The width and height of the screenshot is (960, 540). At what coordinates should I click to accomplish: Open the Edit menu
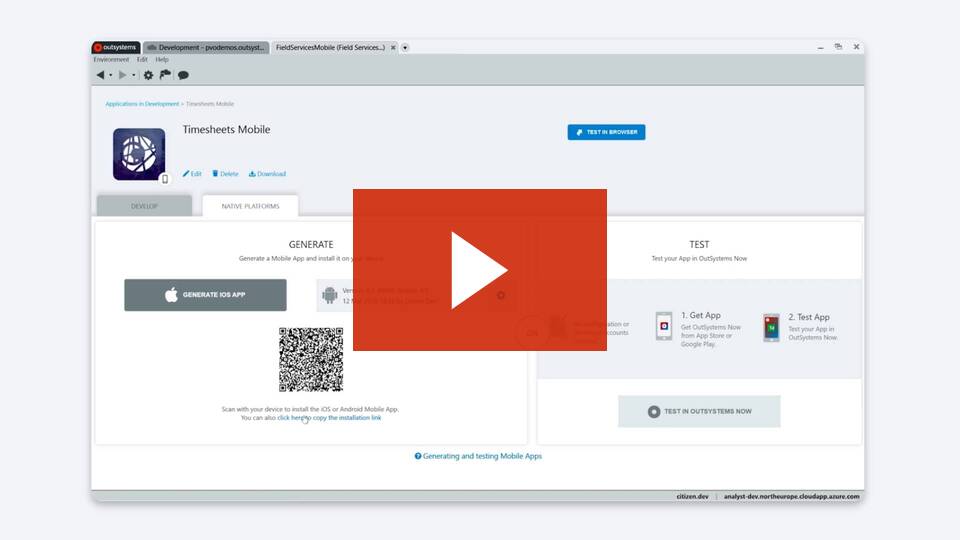pyautogui.click(x=142, y=59)
